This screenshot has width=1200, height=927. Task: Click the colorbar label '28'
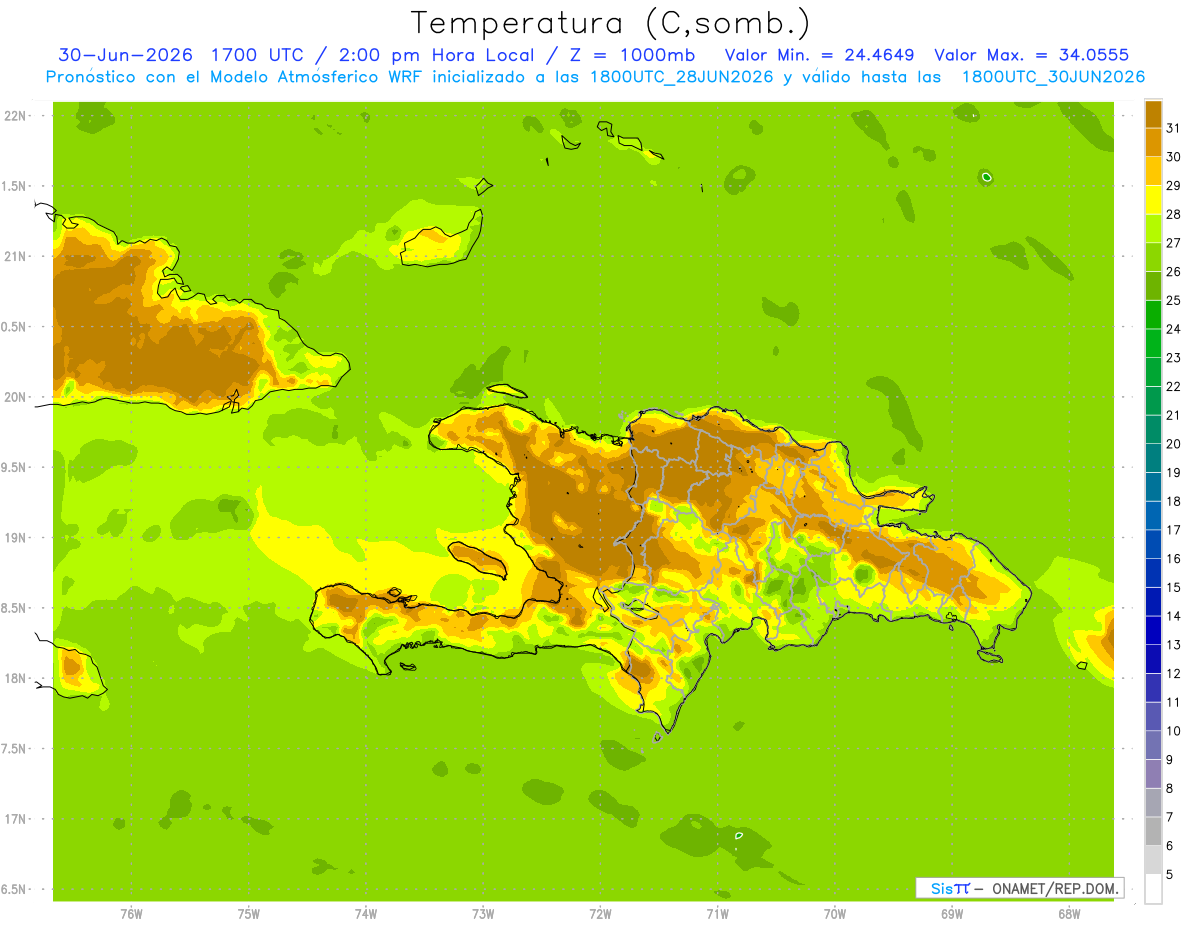coord(1174,214)
